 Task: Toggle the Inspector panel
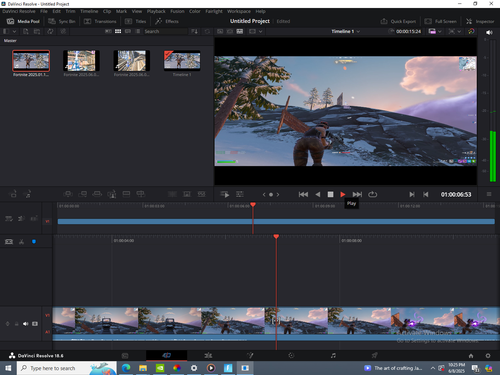pyautogui.click(x=480, y=21)
